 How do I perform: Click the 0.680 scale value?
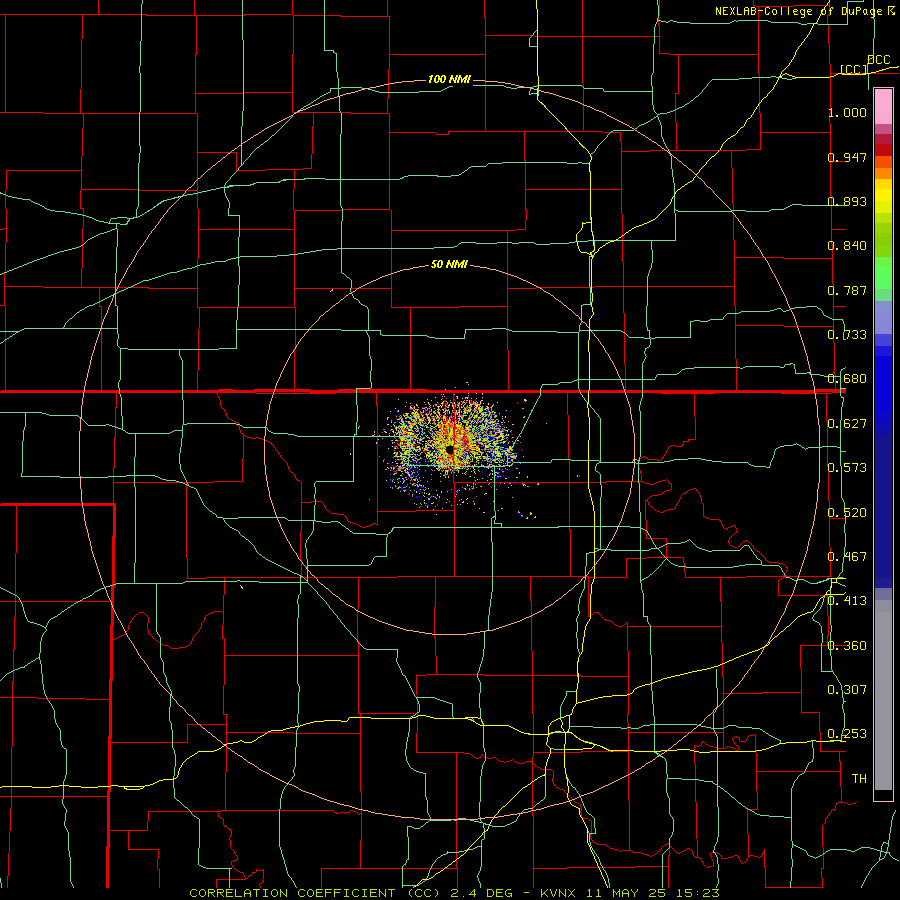click(847, 379)
